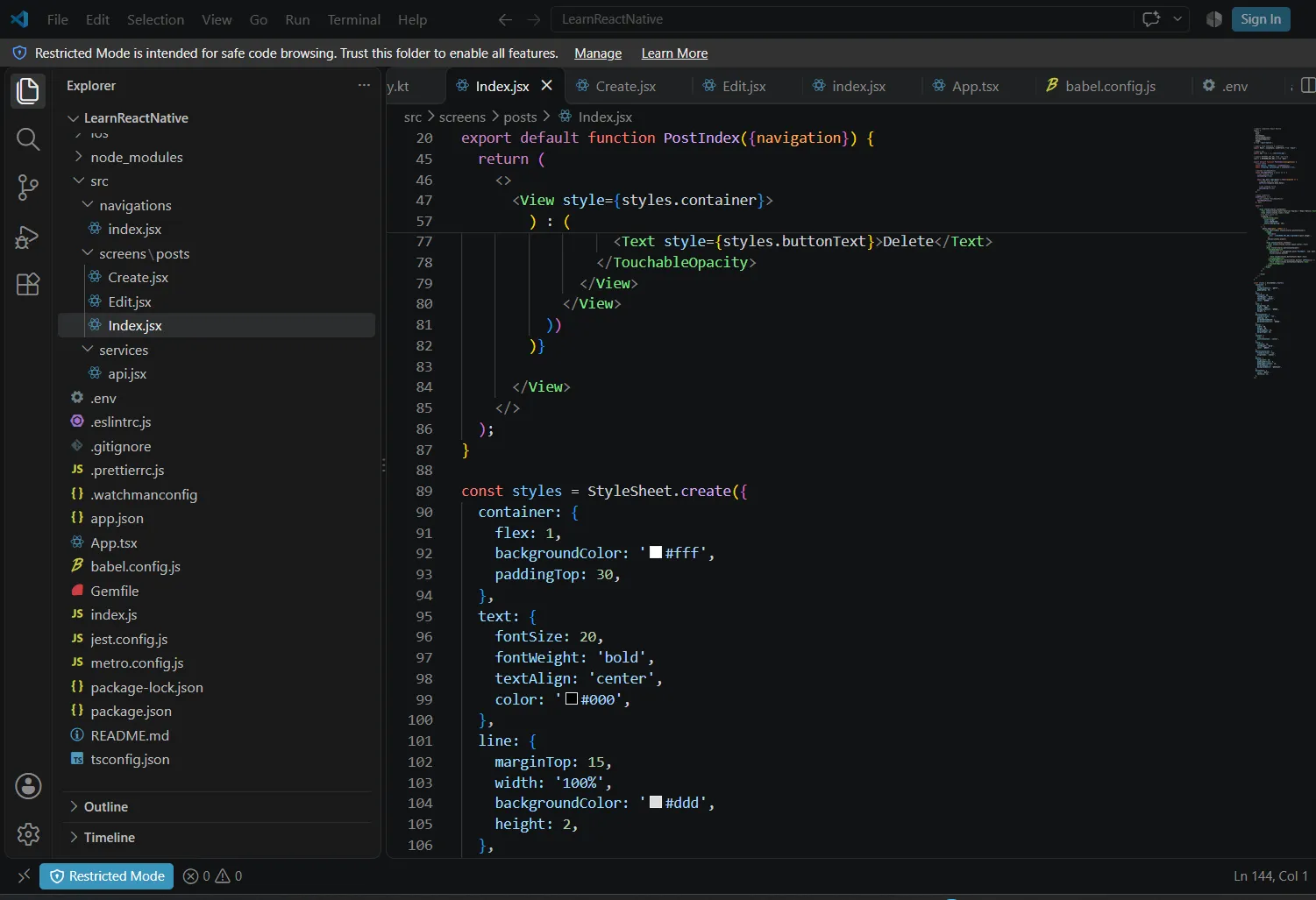Viewport: 1316px width, 900px height.
Task: Open the File menu
Action: click(58, 19)
